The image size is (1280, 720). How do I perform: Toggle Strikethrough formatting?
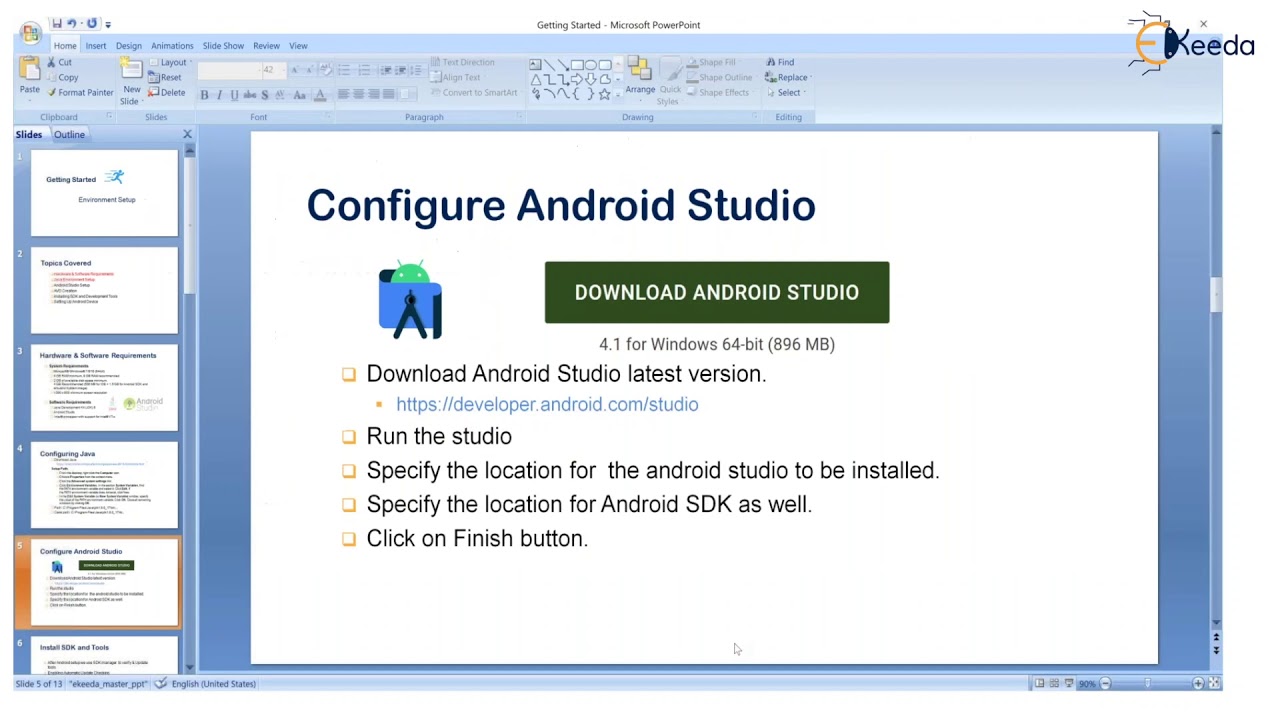249,95
